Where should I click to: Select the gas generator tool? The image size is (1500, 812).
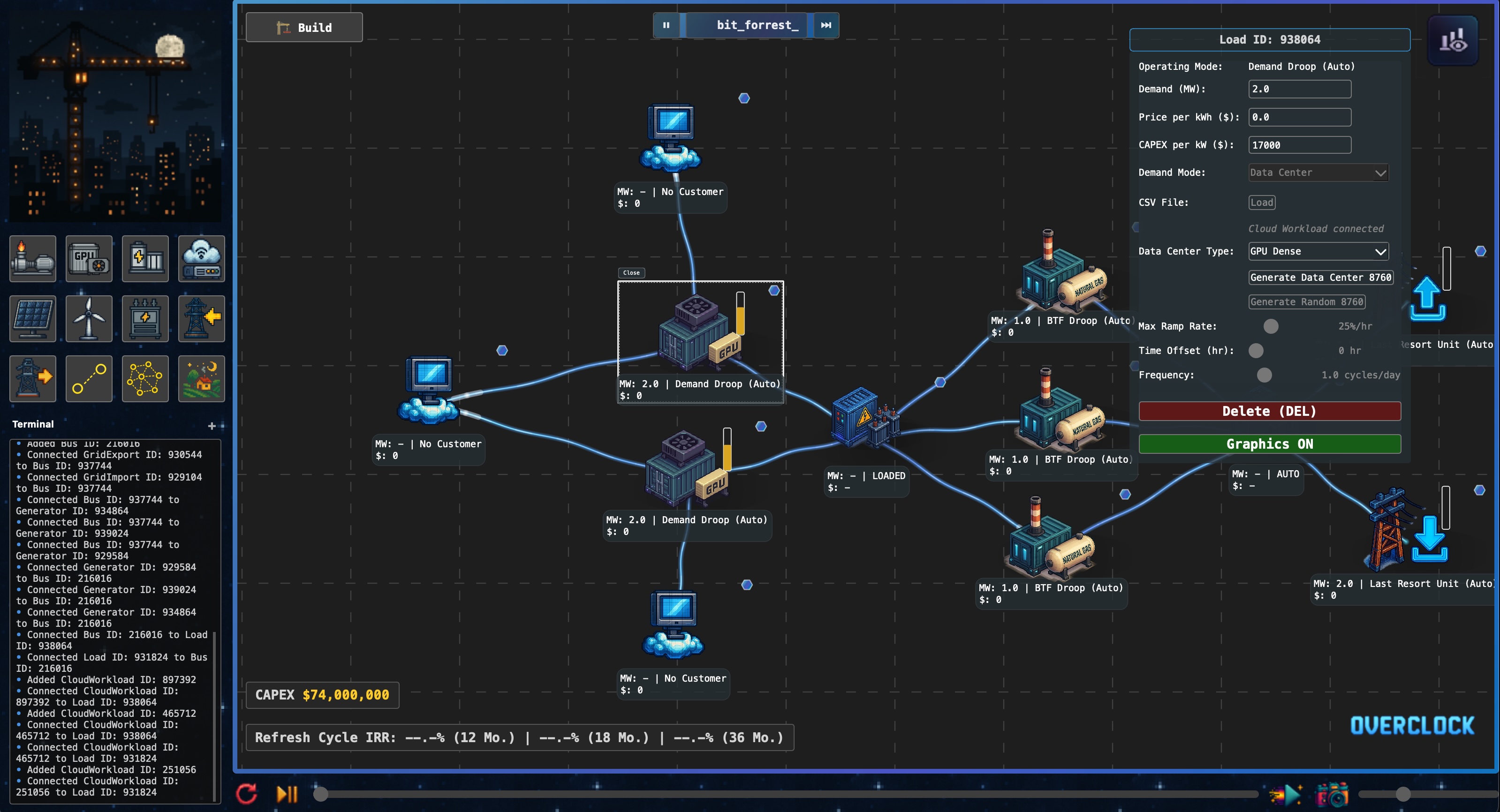(x=33, y=258)
